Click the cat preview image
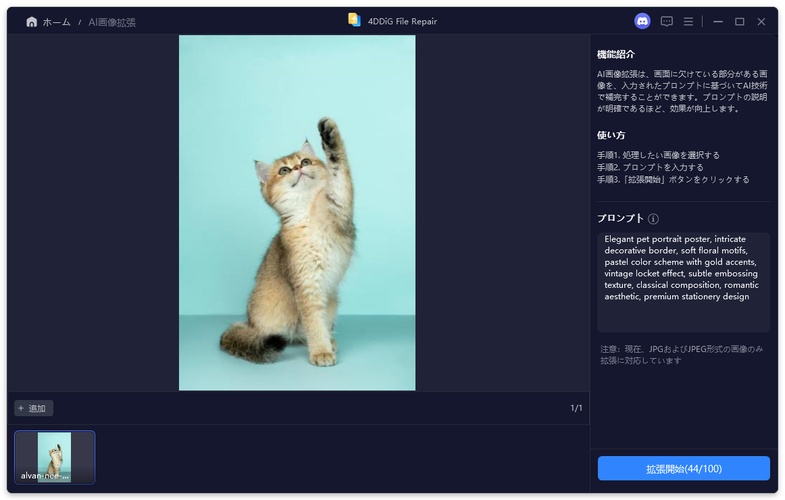The image size is (785, 500). (297, 213)
